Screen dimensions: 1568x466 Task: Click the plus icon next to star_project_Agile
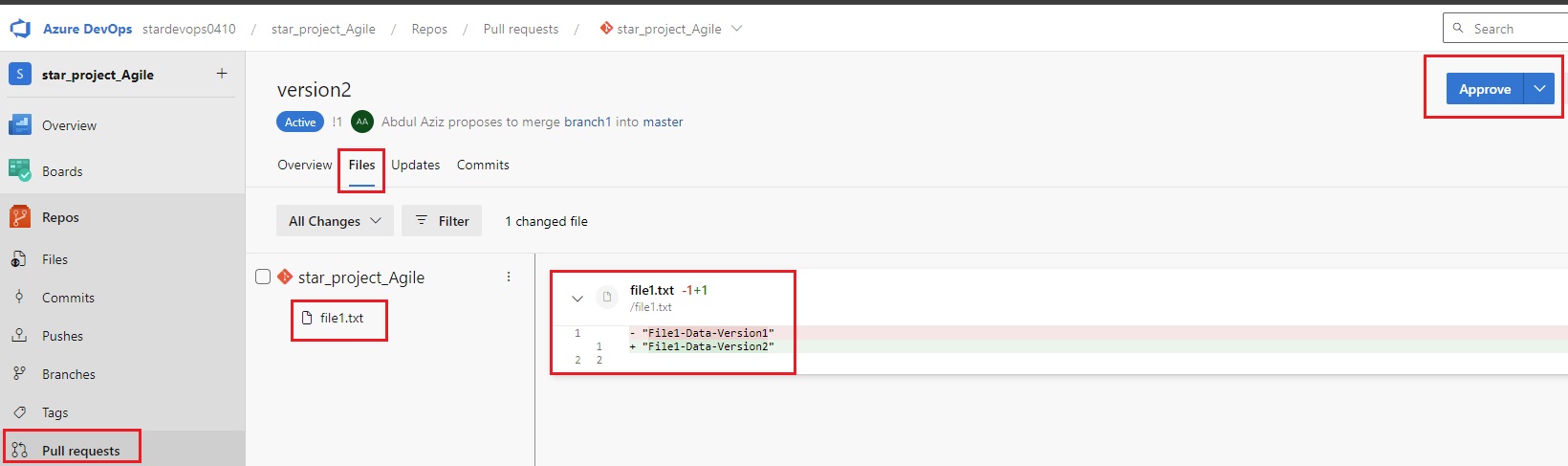(222, 74)
